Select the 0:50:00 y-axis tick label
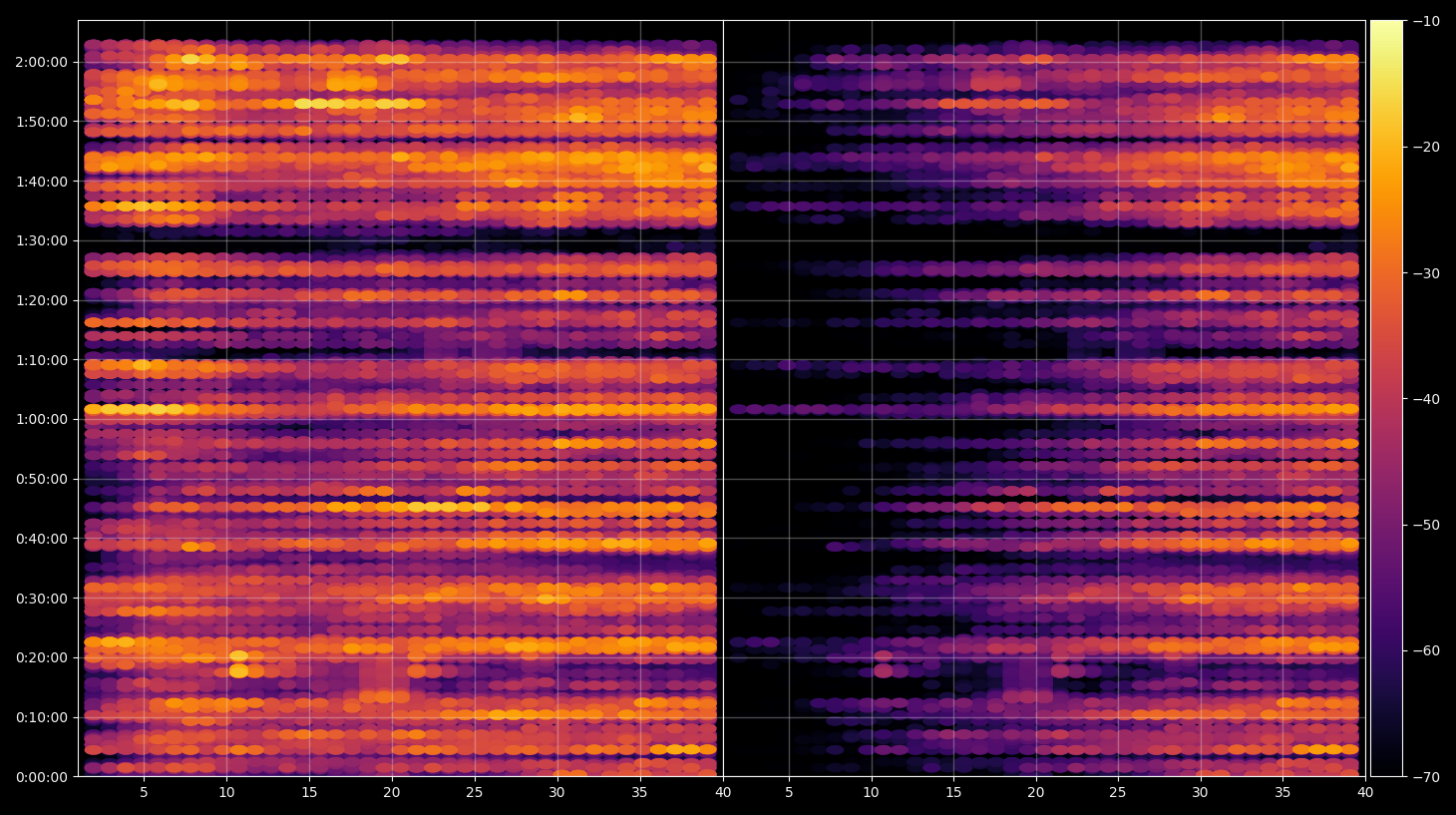Viewport: 1456px width, 815px height. pyautogui.click(x=42, y=479)
